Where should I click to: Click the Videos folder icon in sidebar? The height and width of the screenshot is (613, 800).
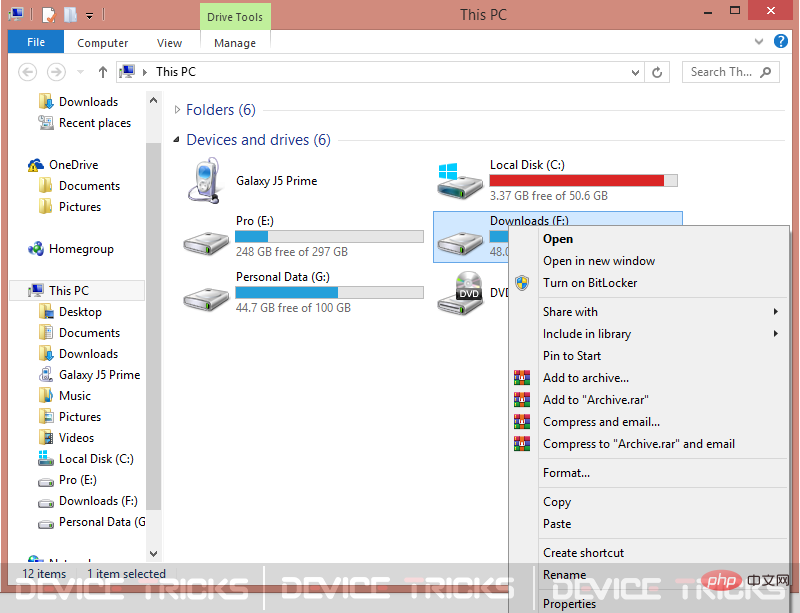pyautogui.click(x=46, y=437)
